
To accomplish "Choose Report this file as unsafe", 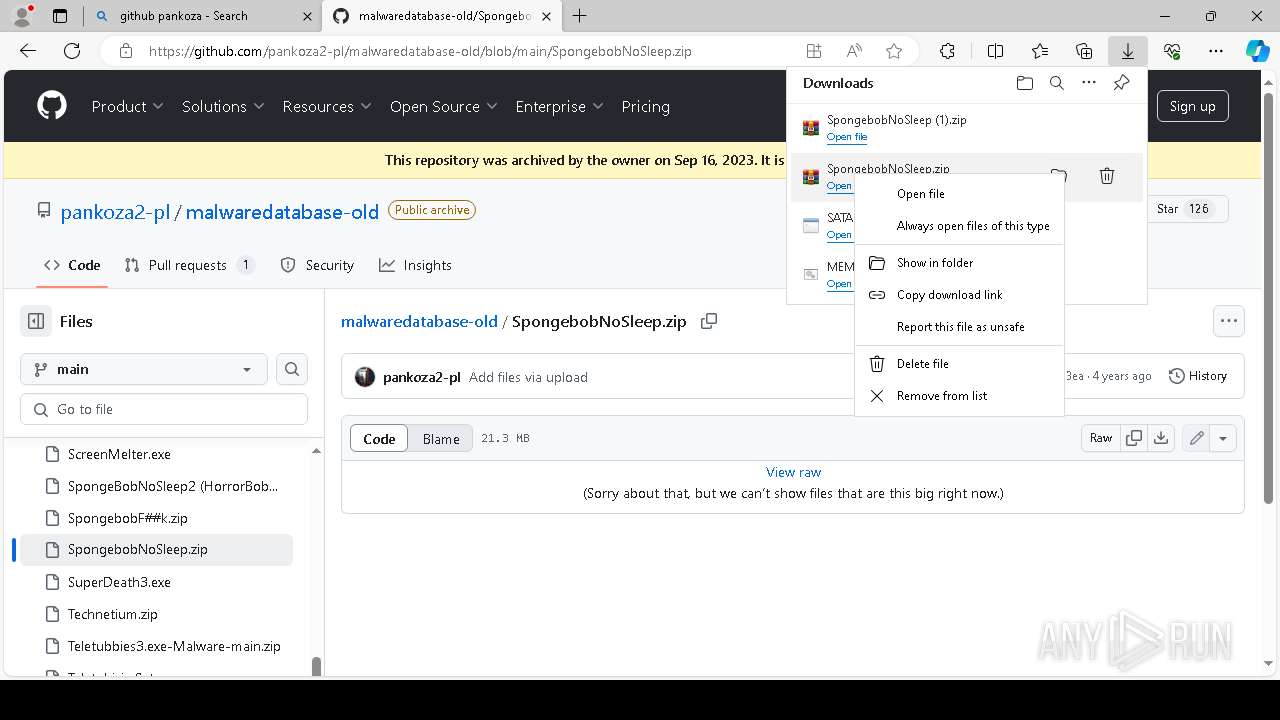I will 960,327.
